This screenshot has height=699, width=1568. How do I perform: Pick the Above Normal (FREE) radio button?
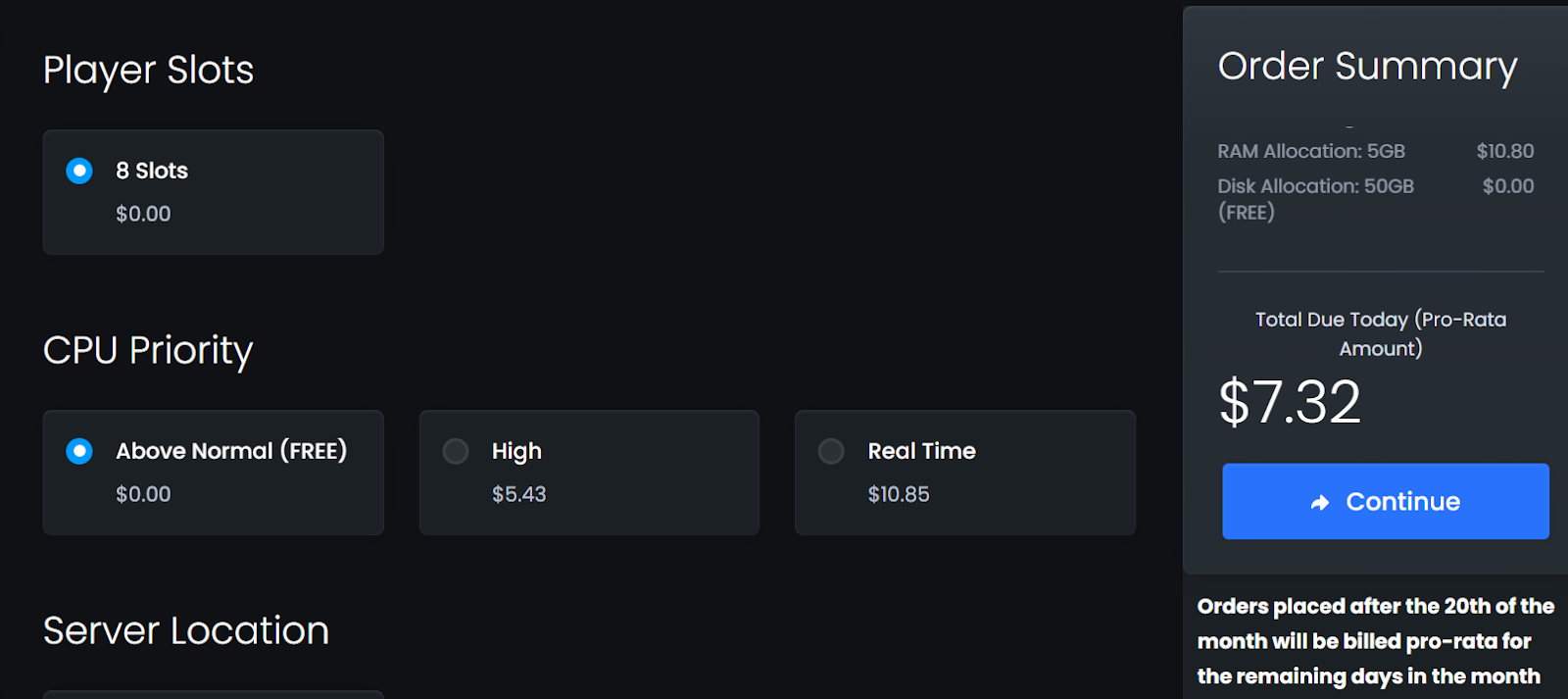[x=79, y=451]
